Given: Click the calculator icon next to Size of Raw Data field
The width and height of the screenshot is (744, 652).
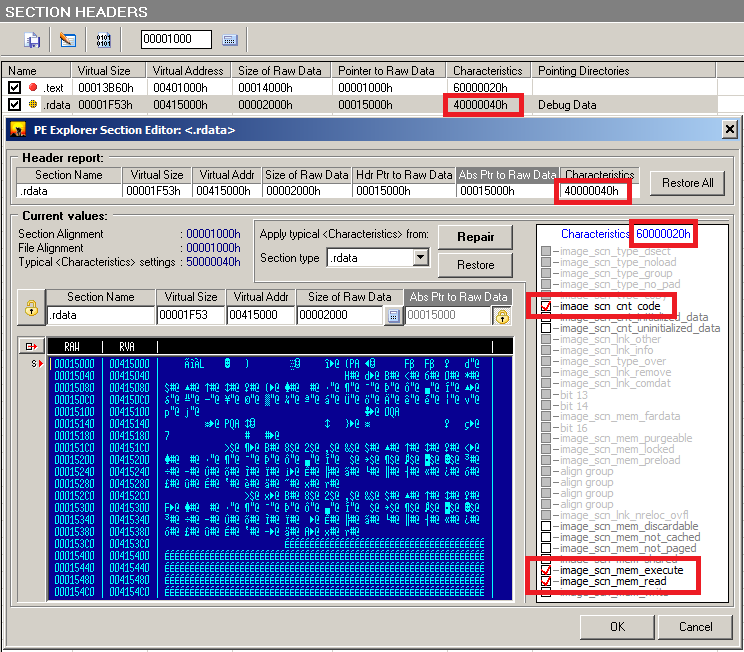Looking at the screenshot, I should click(x=393, y=315).
